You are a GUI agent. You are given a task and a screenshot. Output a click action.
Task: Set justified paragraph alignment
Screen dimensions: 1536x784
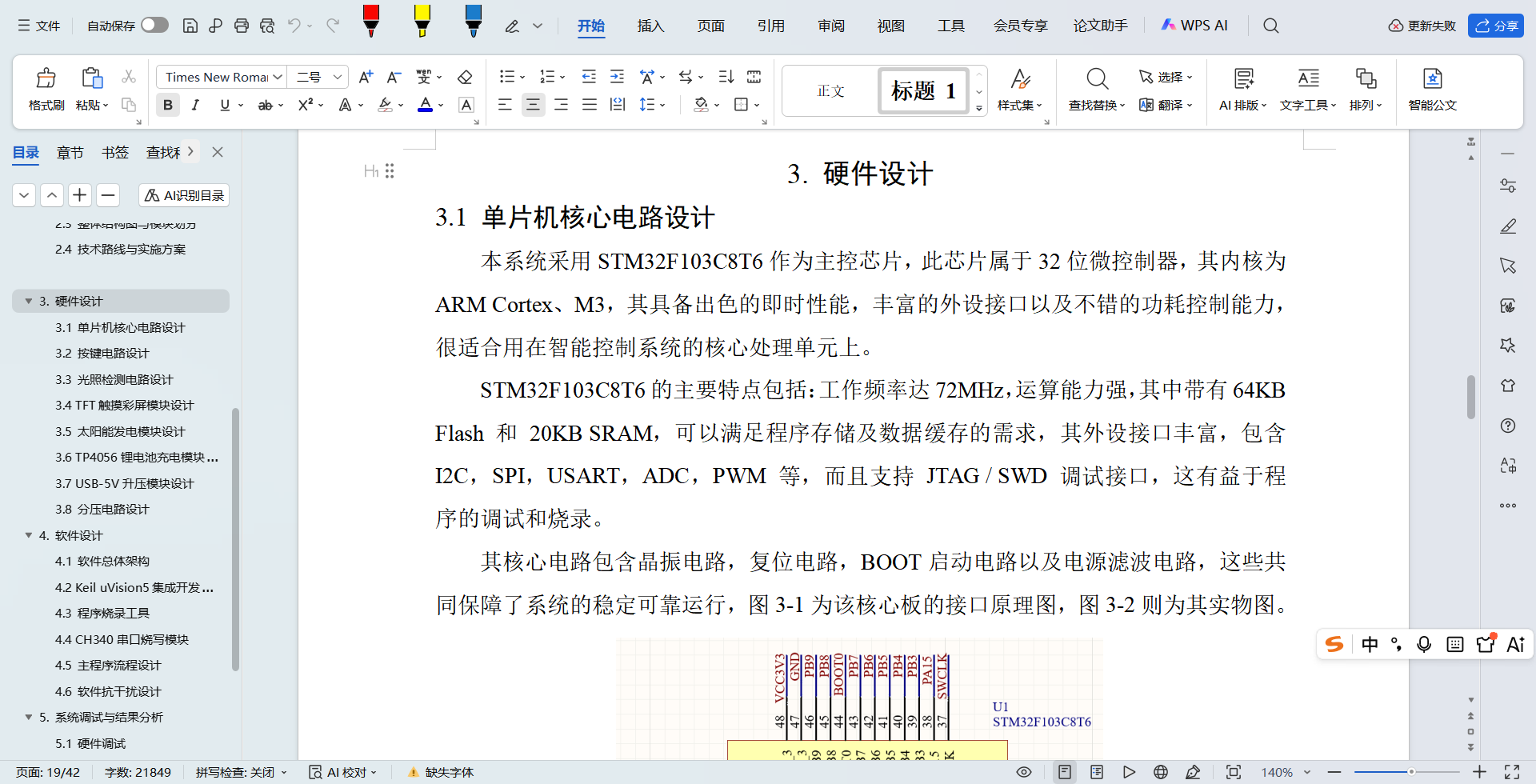(x=590, y=105)
